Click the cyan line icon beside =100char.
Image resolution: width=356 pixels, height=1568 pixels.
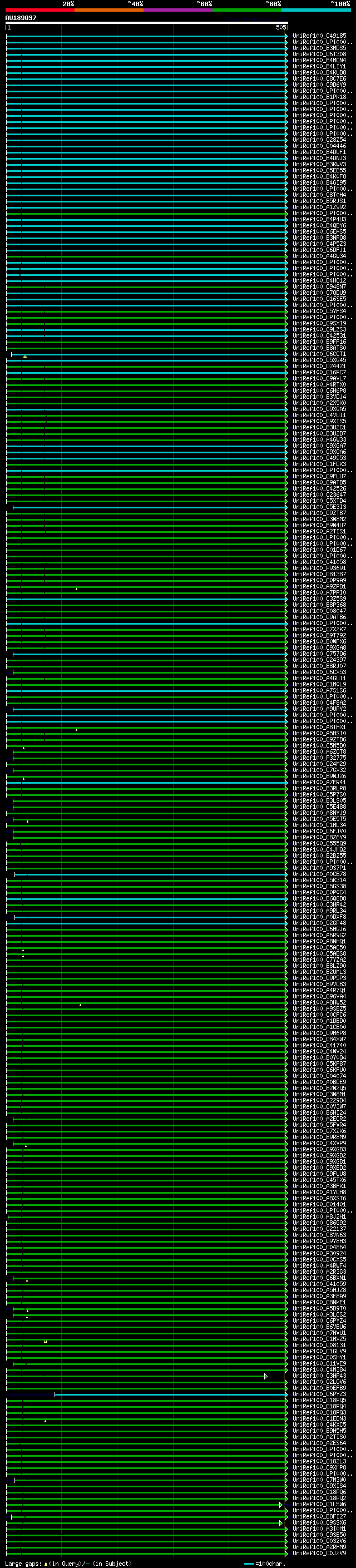coord(248,1564)
